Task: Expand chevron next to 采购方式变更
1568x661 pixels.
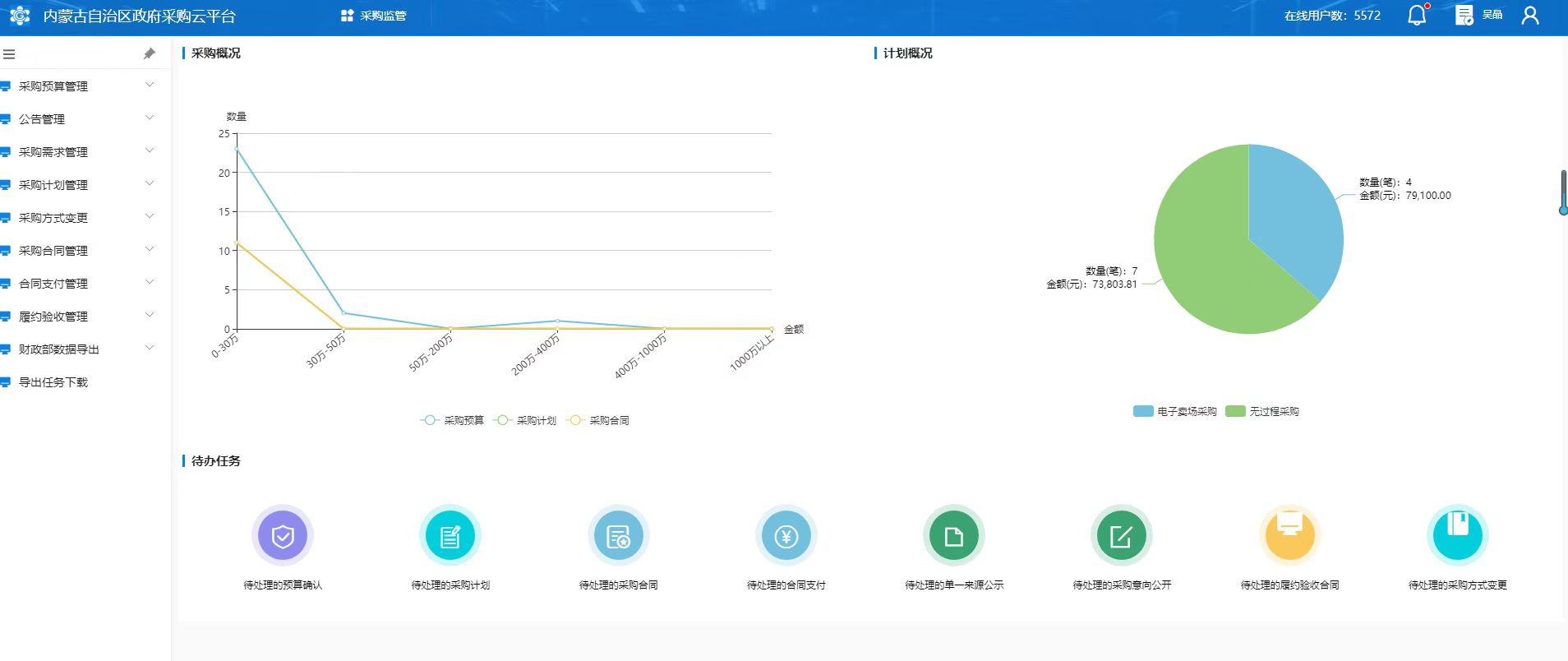Action: [150, 216]
